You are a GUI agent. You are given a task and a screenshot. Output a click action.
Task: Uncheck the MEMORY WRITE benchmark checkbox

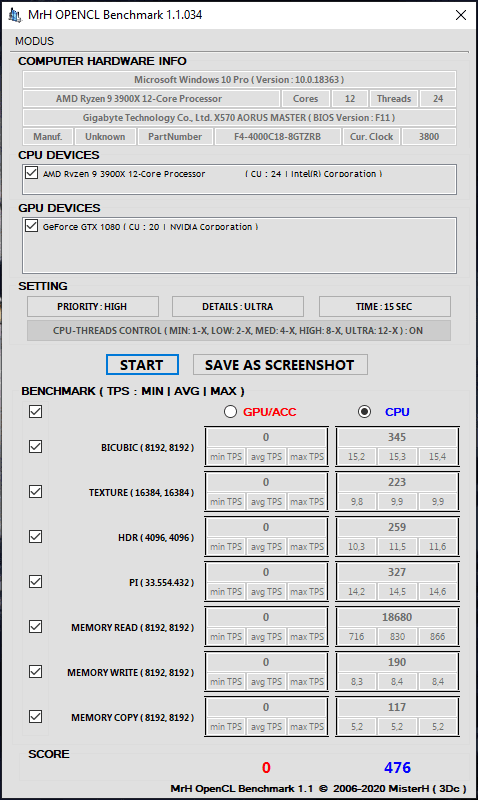[x=35, y=671]
